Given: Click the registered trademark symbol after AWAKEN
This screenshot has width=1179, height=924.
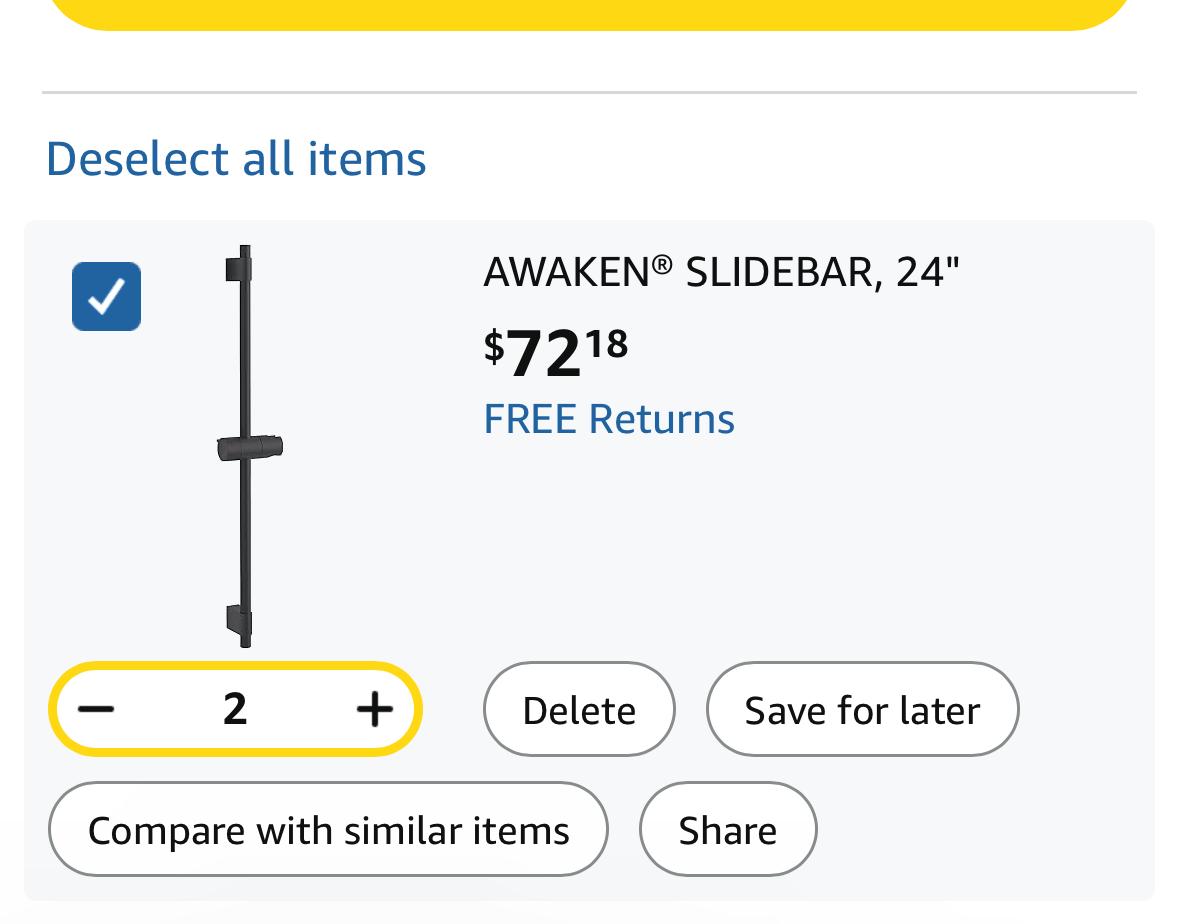Looking at the screenshot, I should click(662, 264).
